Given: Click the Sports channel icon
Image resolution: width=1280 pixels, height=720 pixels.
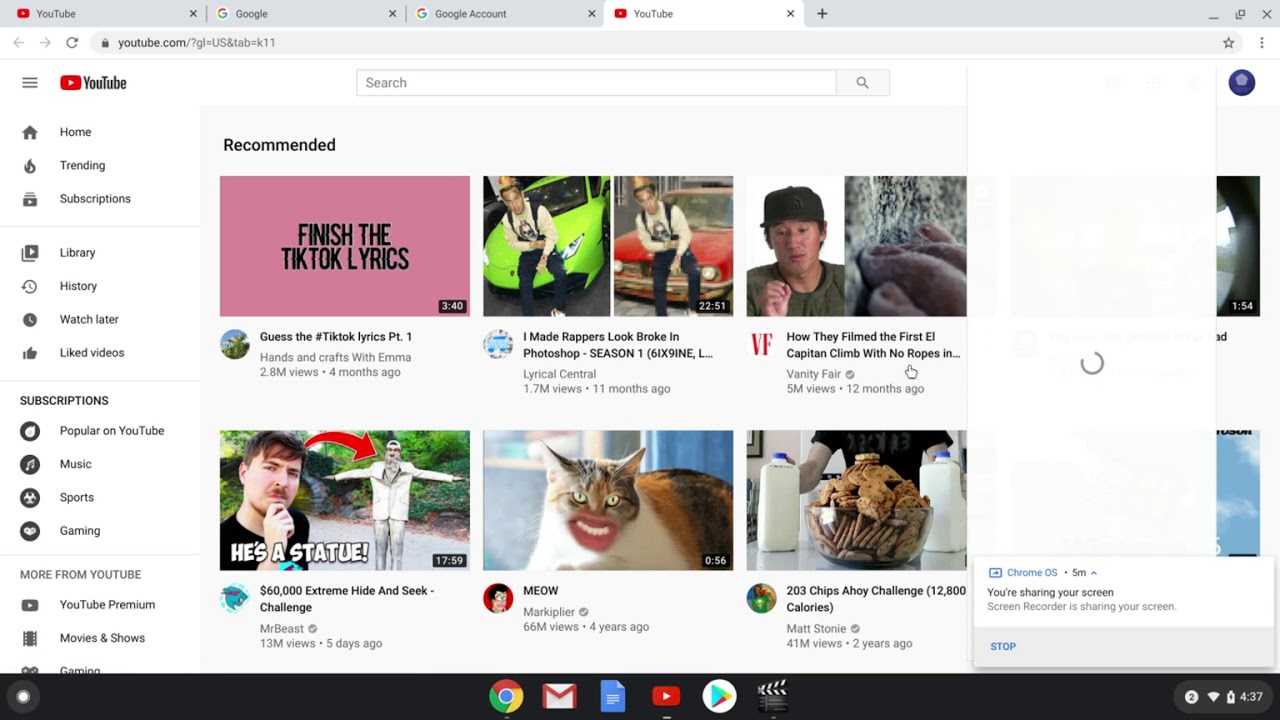Looking at the screenshot, I should coord(30,498).
